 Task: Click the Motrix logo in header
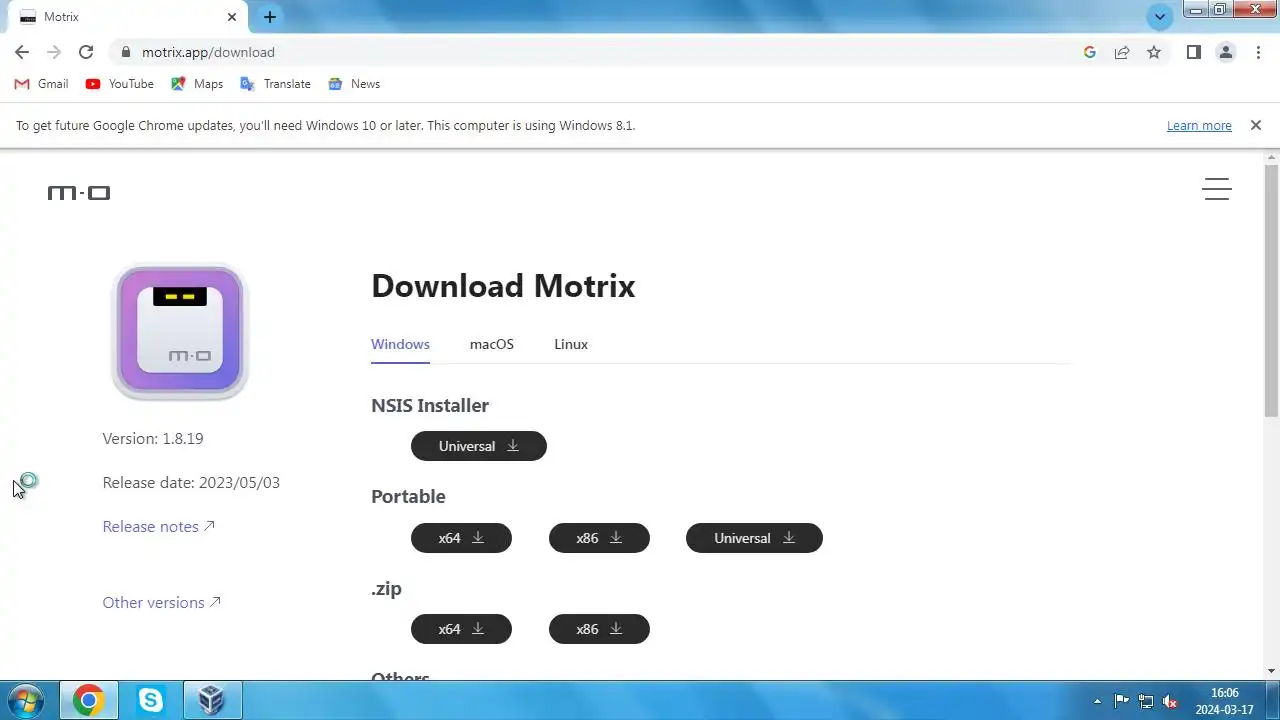(x=79, y=192)
